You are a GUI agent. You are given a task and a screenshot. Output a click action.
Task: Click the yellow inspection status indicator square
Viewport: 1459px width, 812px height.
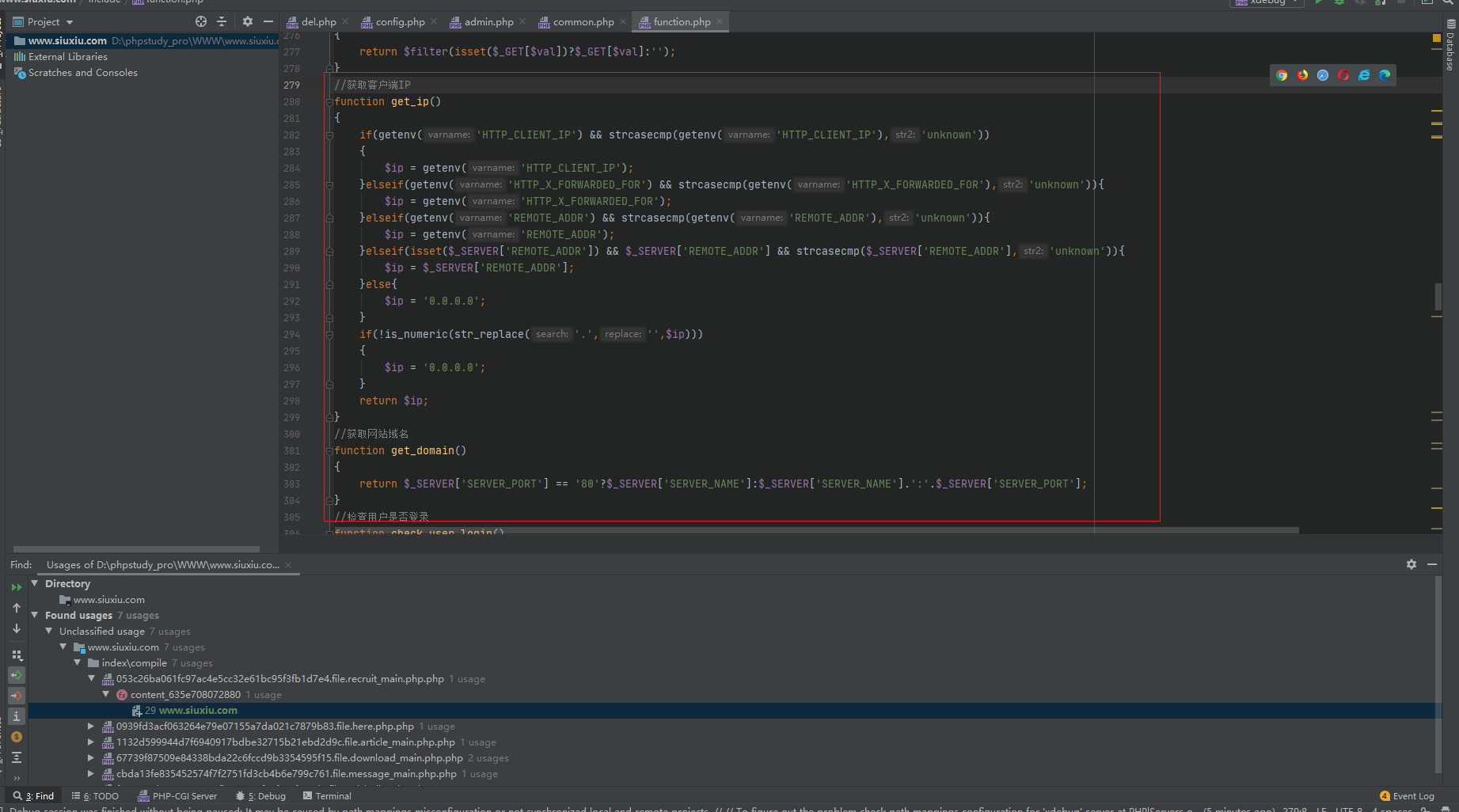1437,38
